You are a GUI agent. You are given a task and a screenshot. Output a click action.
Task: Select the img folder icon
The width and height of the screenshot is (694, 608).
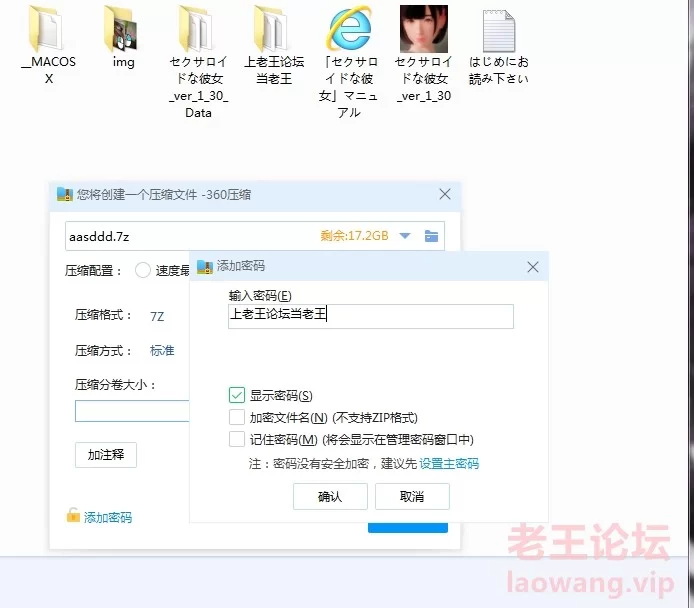click(122, 29)
